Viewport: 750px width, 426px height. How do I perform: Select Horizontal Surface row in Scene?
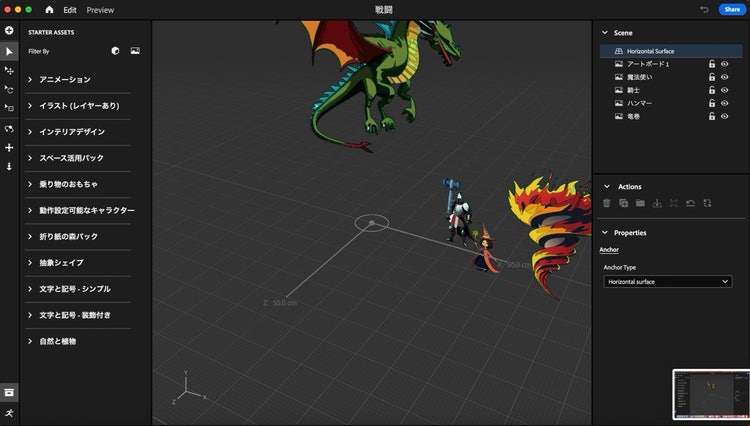click(671, 51)
